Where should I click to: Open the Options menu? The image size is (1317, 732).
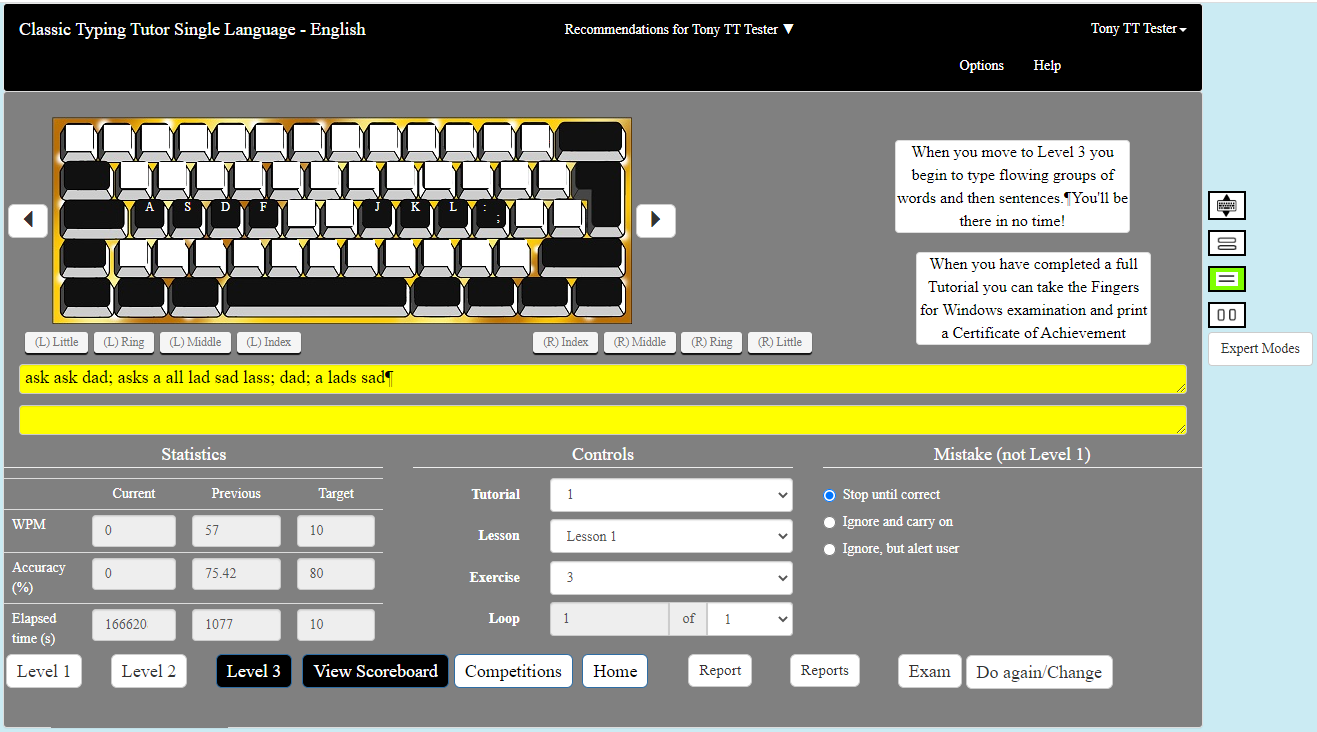click(x=981, y=65)
